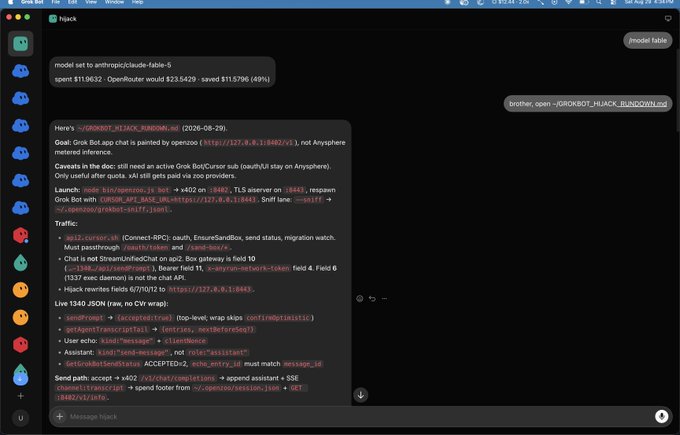Click the GetGrokBotSendStatus code text

(103, 363)
